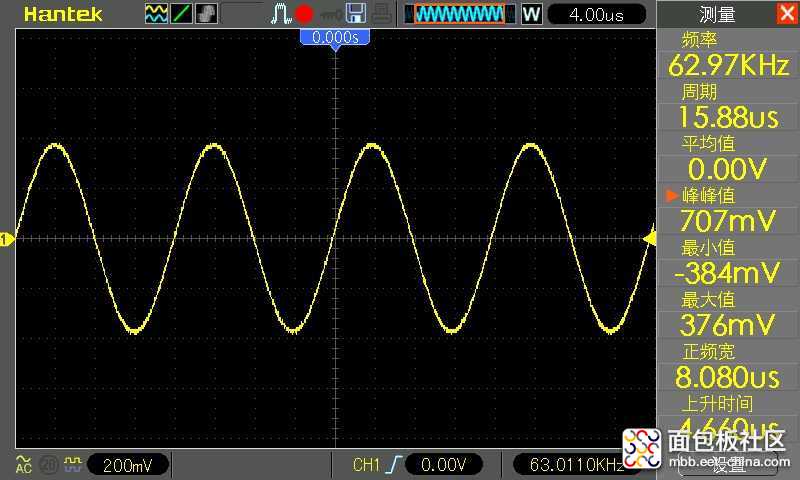Click the 0.000s trigger position marker
Screen dimensions: 800x480
tap(335, 38)
